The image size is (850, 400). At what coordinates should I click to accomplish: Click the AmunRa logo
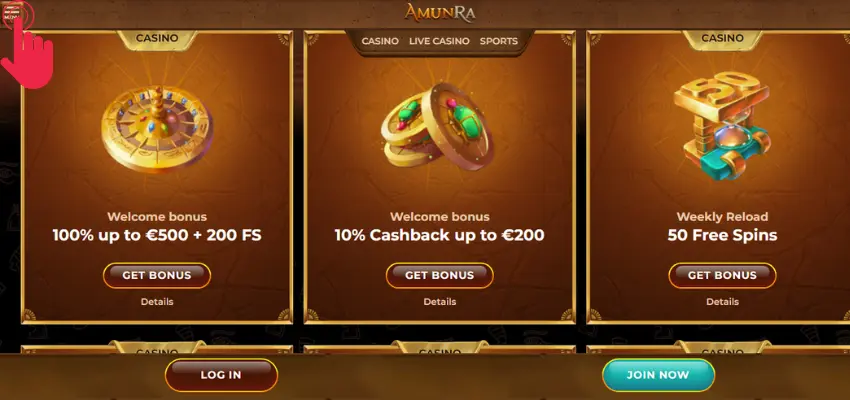440,12
